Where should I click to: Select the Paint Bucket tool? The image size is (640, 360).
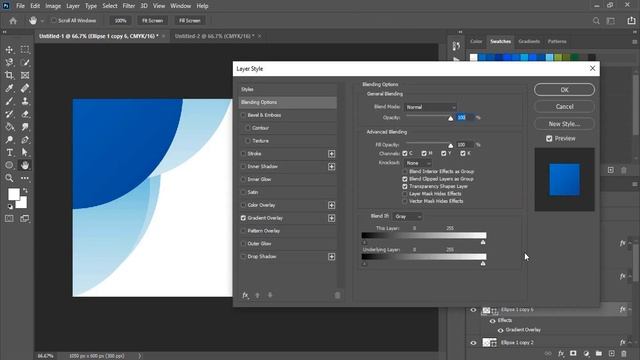pos(9,127)
